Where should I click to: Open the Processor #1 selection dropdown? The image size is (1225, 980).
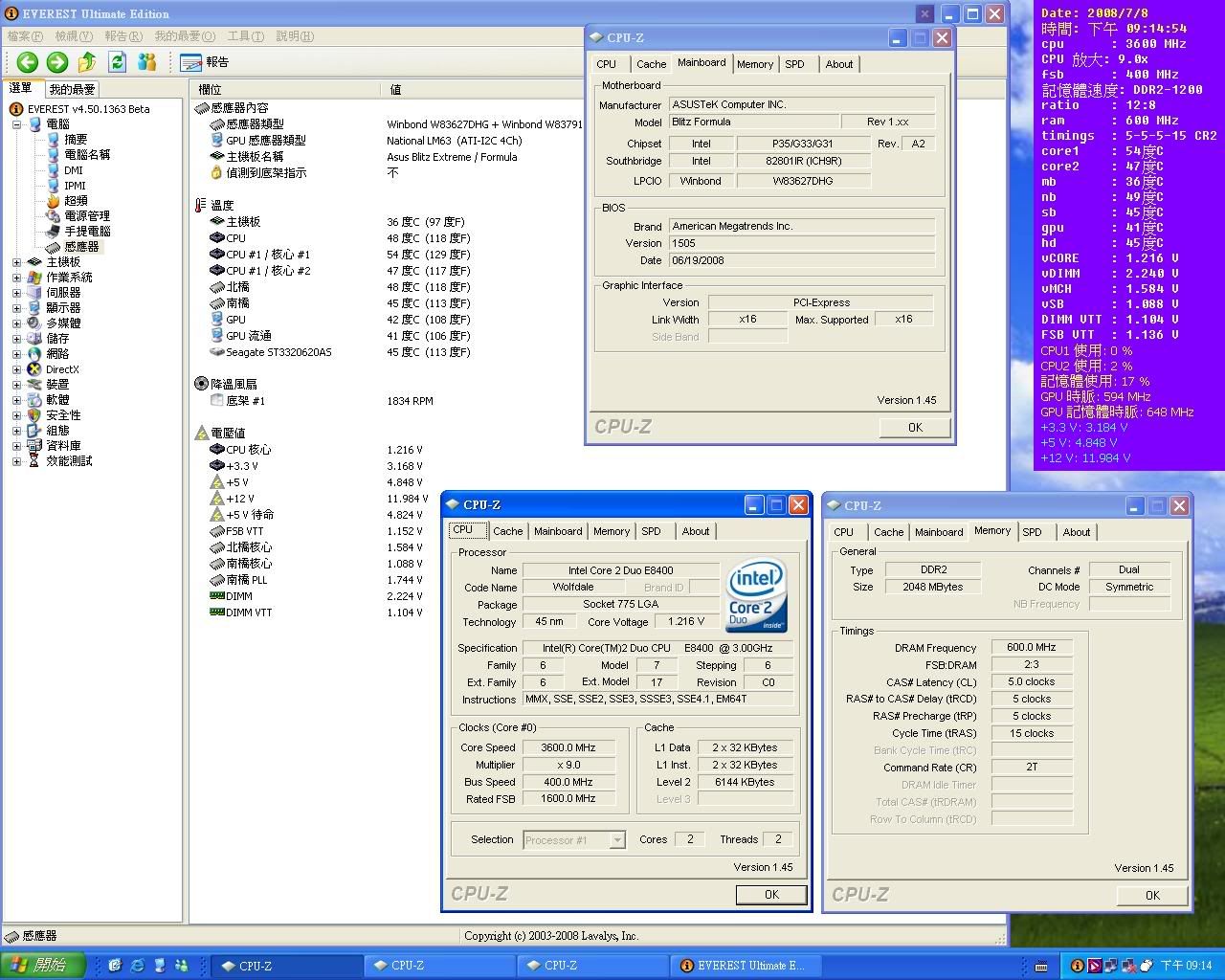617,840
